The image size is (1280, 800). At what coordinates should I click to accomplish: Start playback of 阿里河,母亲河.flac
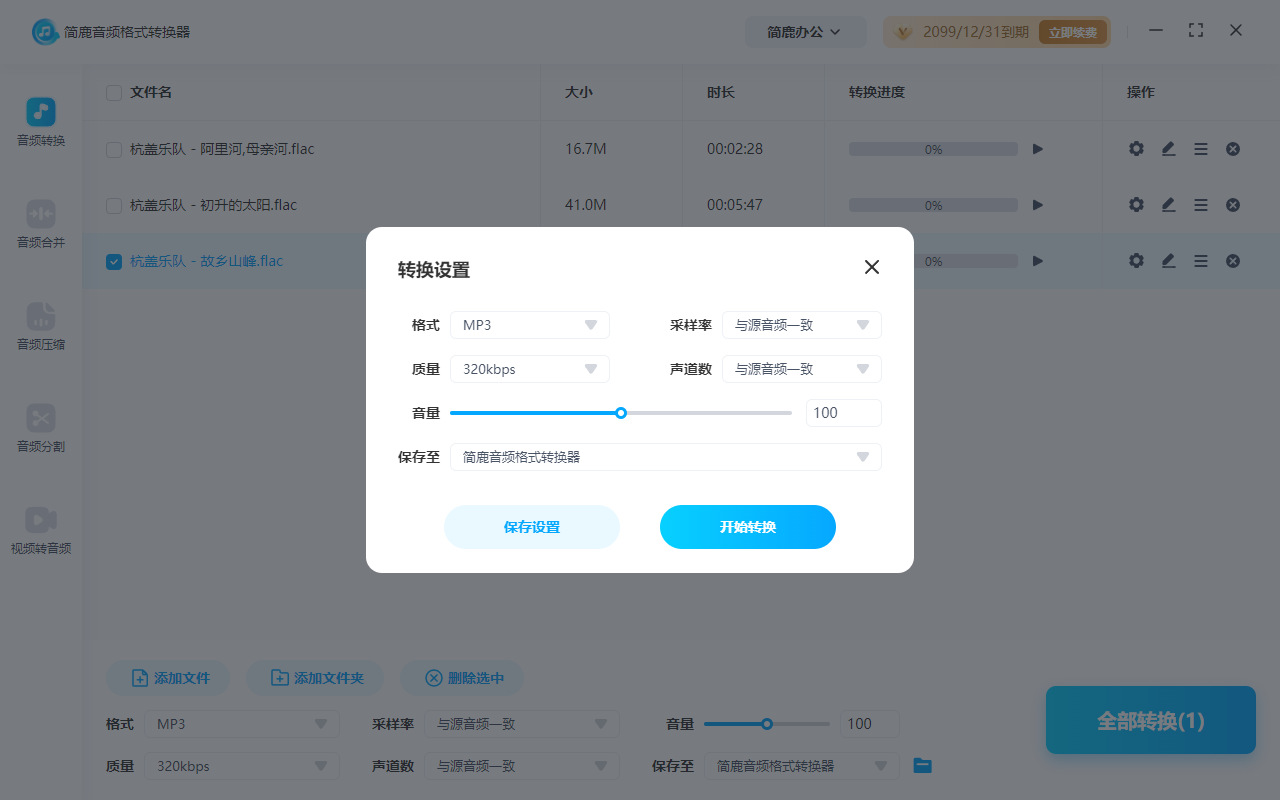pos(1037,148)
